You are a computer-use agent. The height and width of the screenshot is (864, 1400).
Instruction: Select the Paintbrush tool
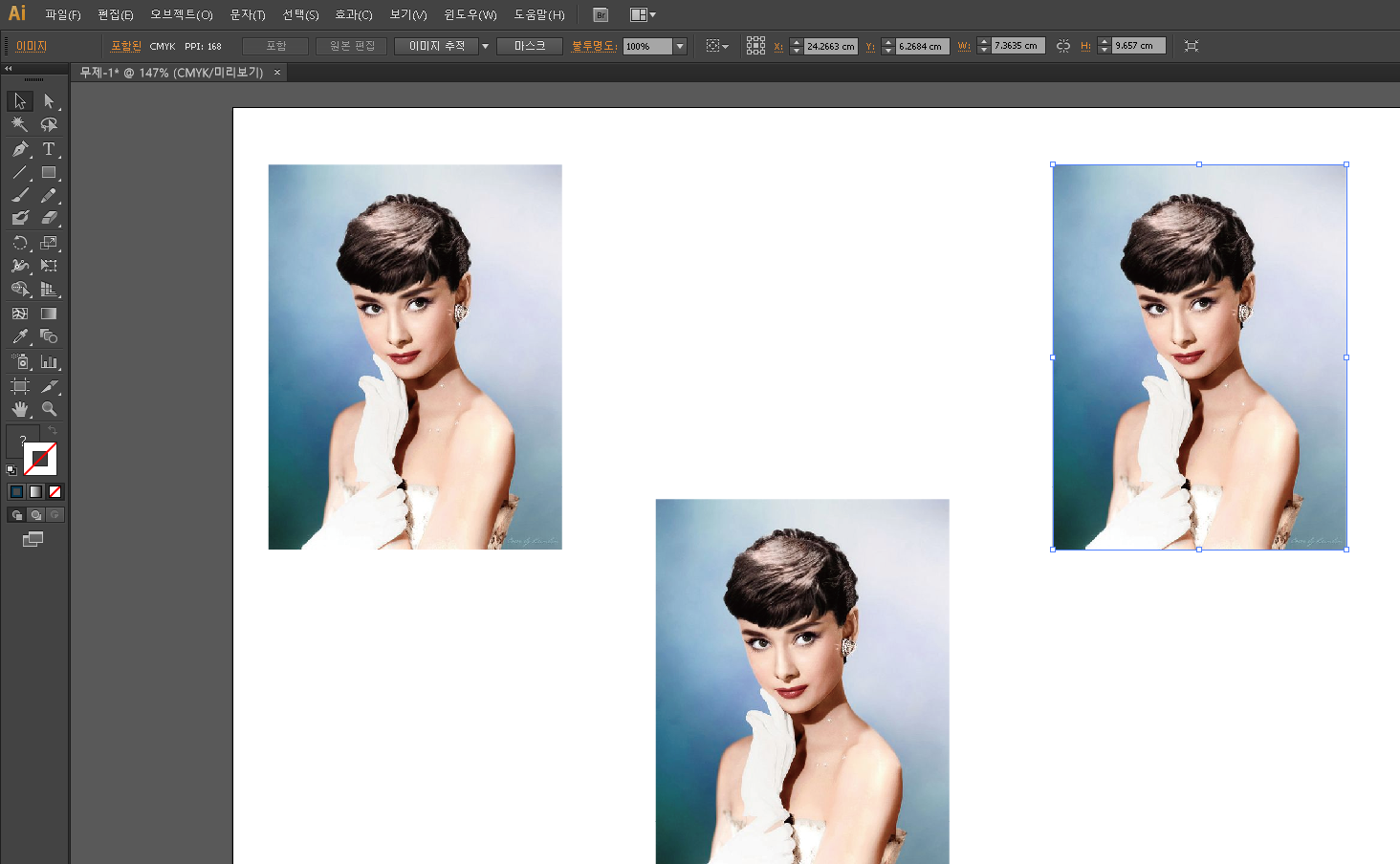(20, 195)
